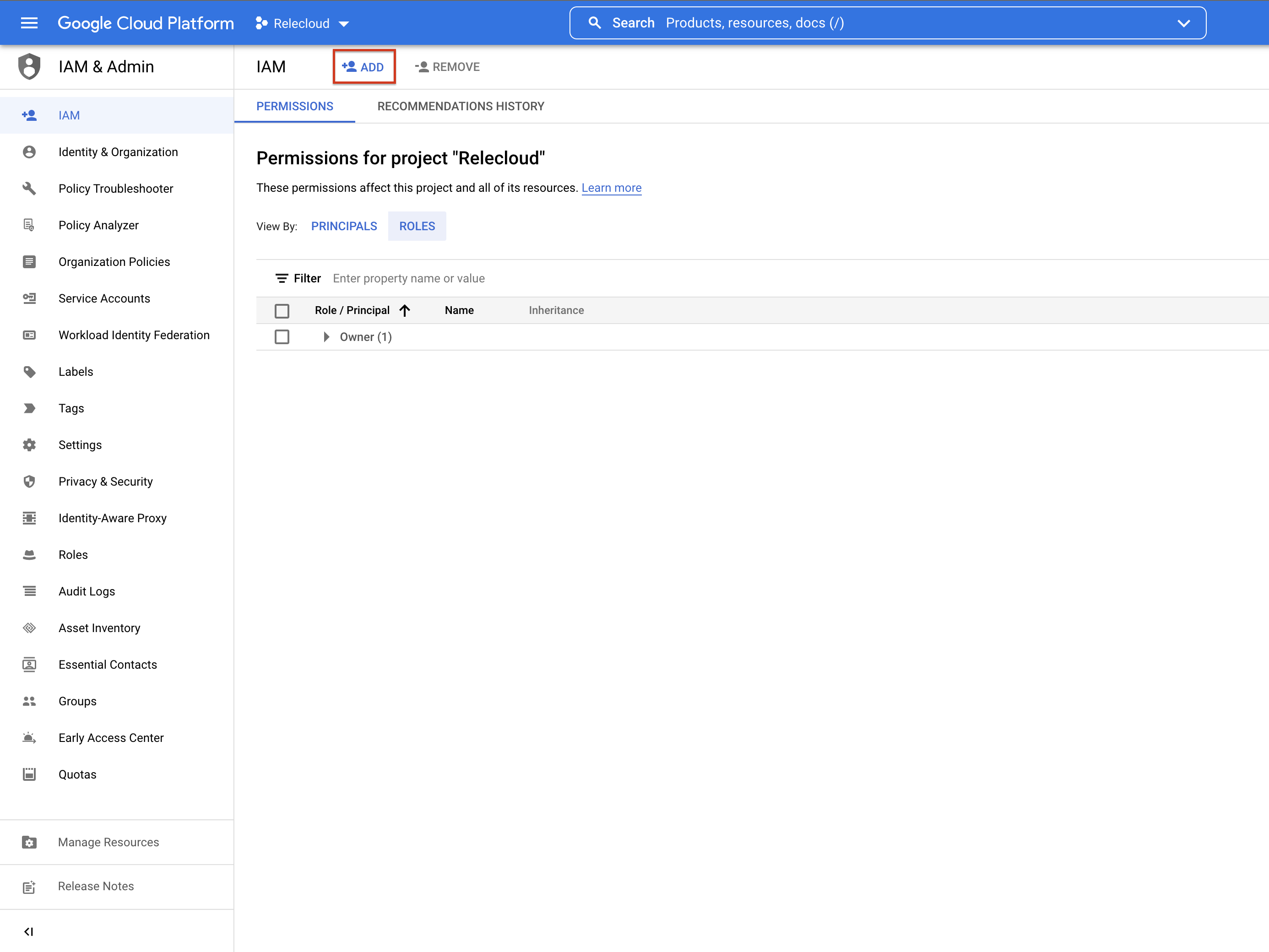Click the Quotas icon

(29, 775)
